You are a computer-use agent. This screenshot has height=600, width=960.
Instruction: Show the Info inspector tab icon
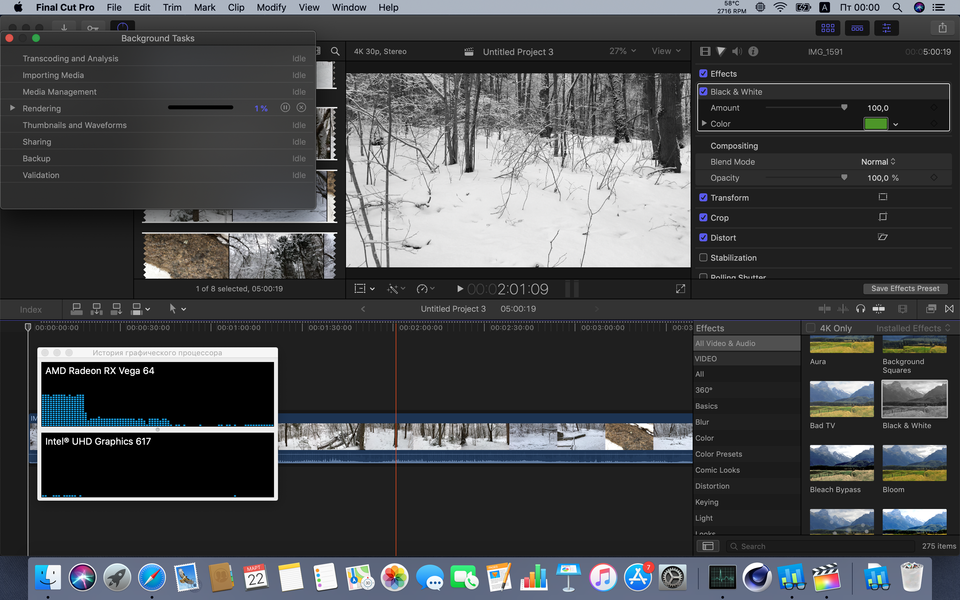pyautogui.click(x=753, y=51)
